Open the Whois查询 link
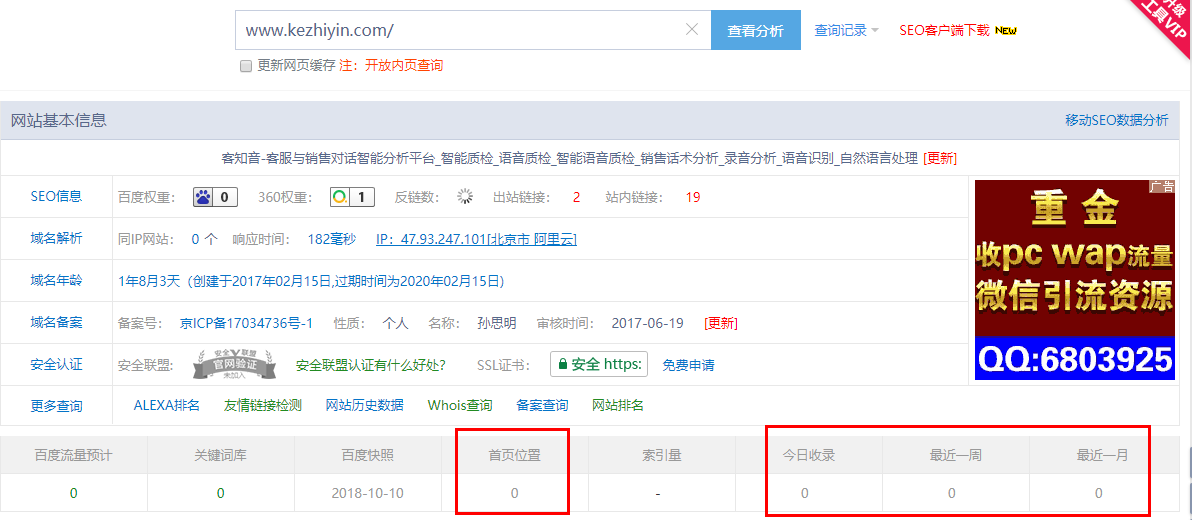Screen dimensions: 1192x520 pyautogui.click(x=460, y=405)
